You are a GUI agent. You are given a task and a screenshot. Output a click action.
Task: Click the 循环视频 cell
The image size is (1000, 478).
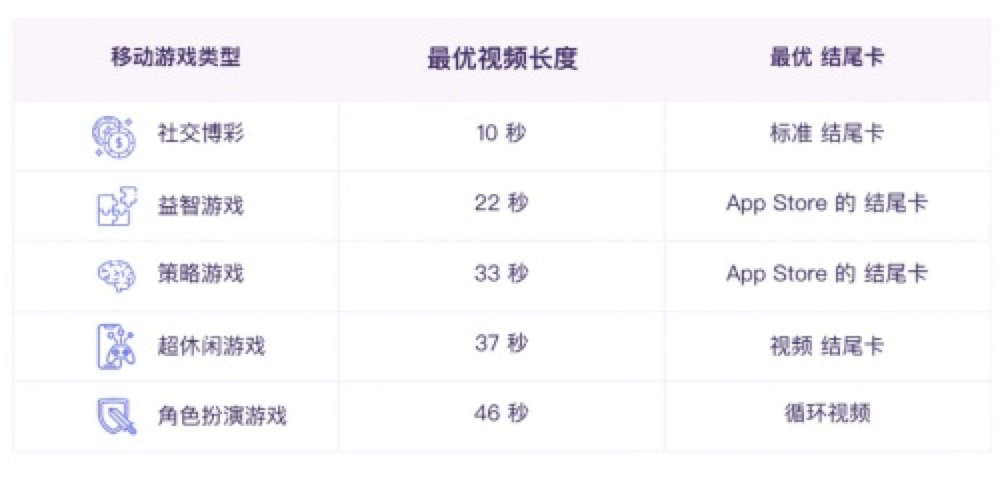(x=827, y=414)
